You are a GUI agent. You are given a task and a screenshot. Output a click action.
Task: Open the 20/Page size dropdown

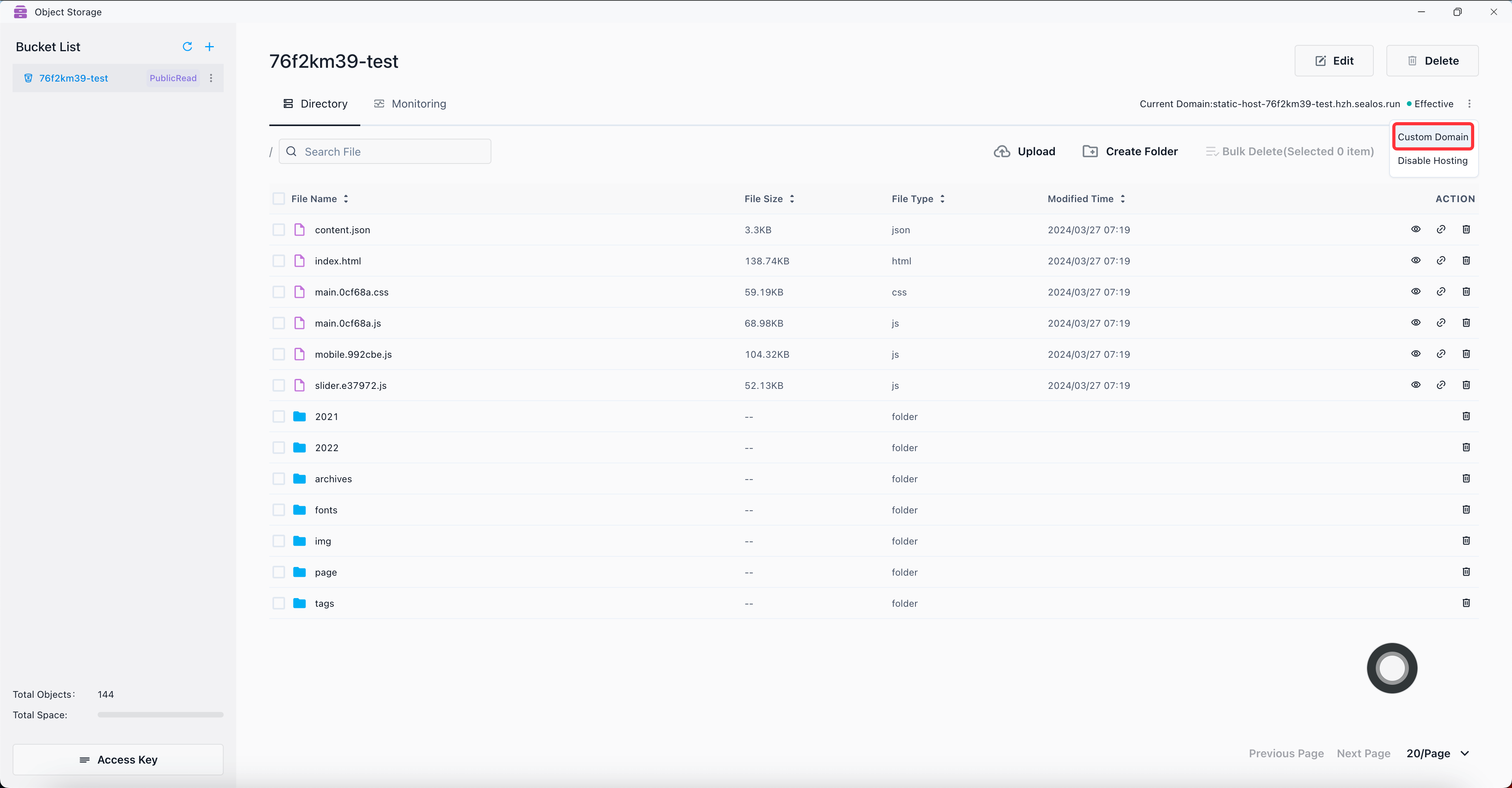pos(1438,753)
